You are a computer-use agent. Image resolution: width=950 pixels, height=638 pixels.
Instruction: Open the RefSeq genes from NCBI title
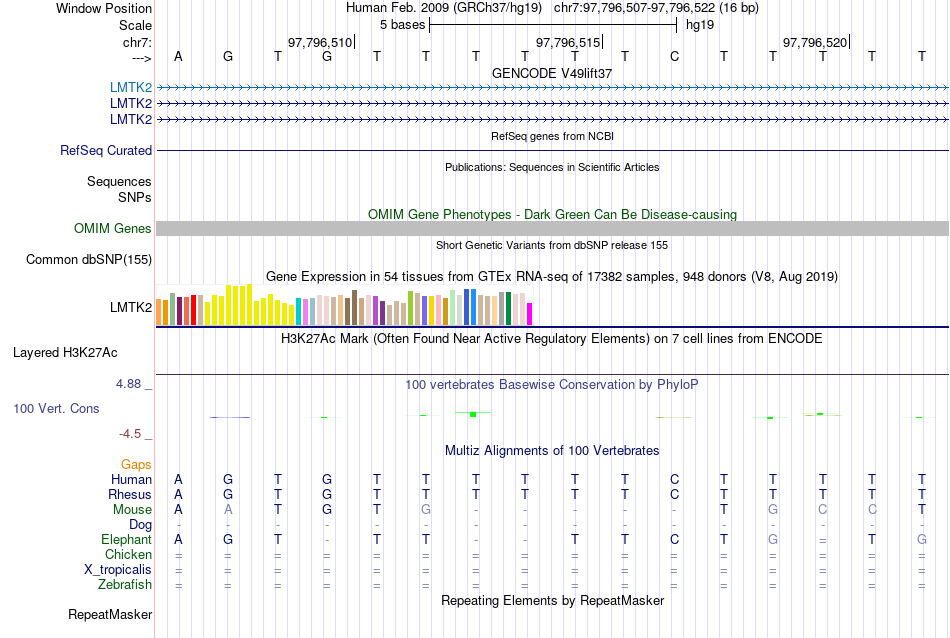point(553,136)
